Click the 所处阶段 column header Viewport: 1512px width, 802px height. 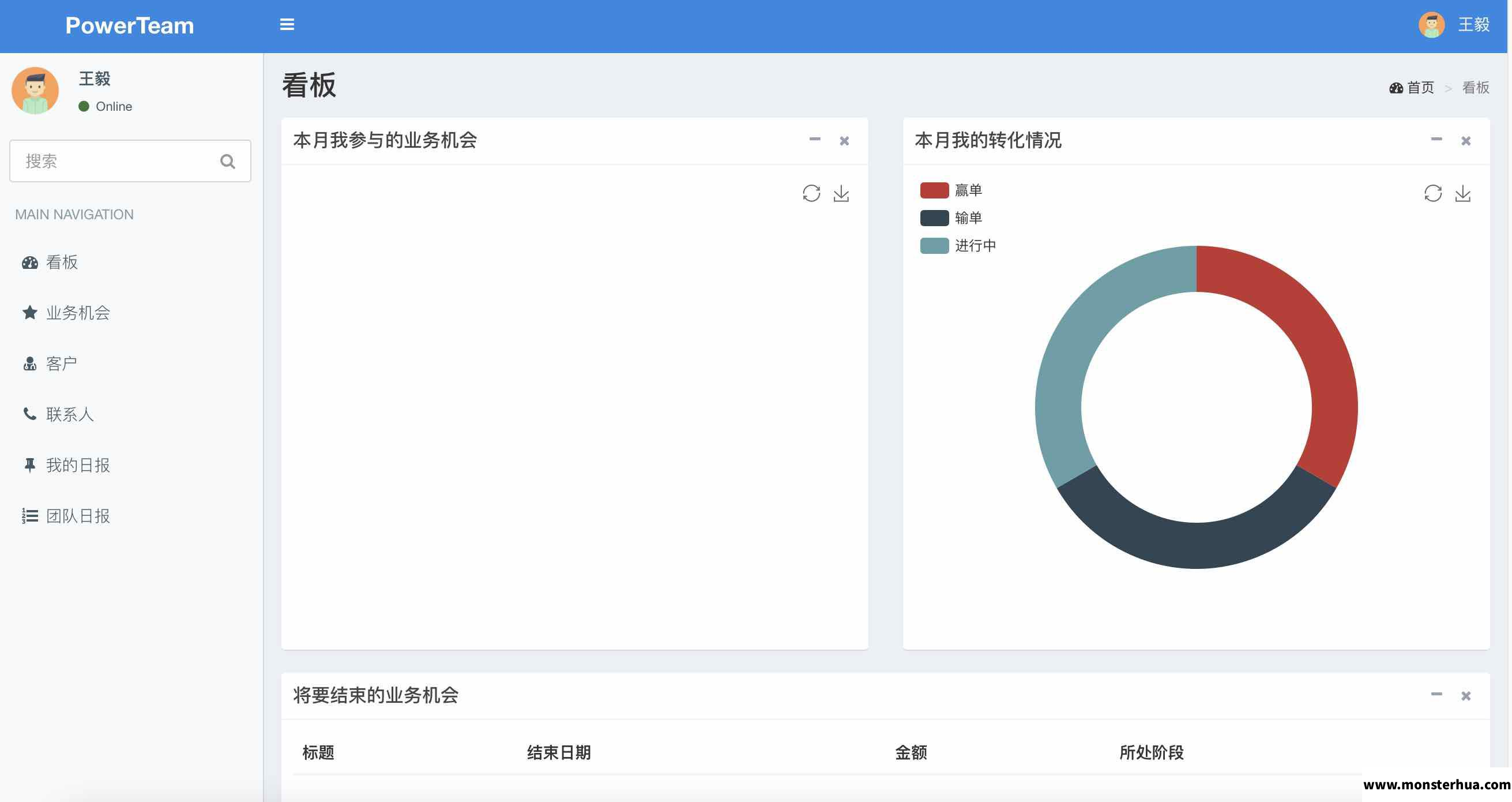coord(1152,753)
